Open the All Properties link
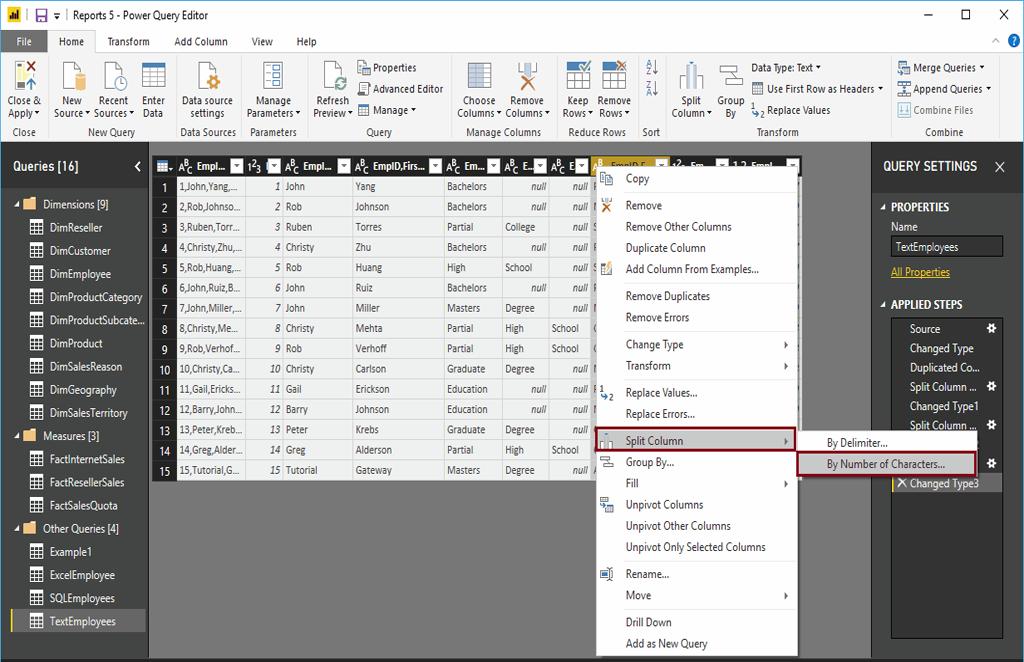The image size is (1024, 662). 920,272
